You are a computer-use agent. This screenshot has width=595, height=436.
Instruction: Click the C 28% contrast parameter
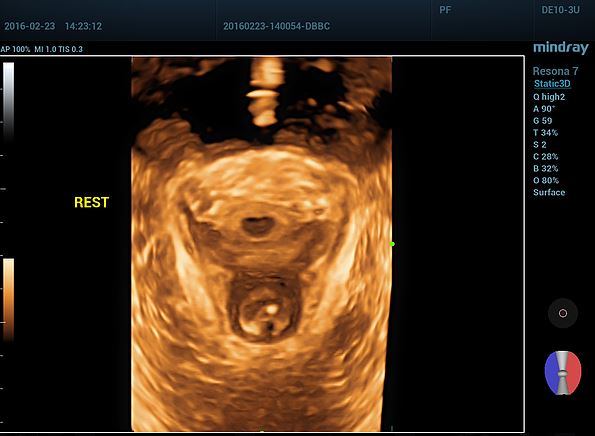[546, 156]
